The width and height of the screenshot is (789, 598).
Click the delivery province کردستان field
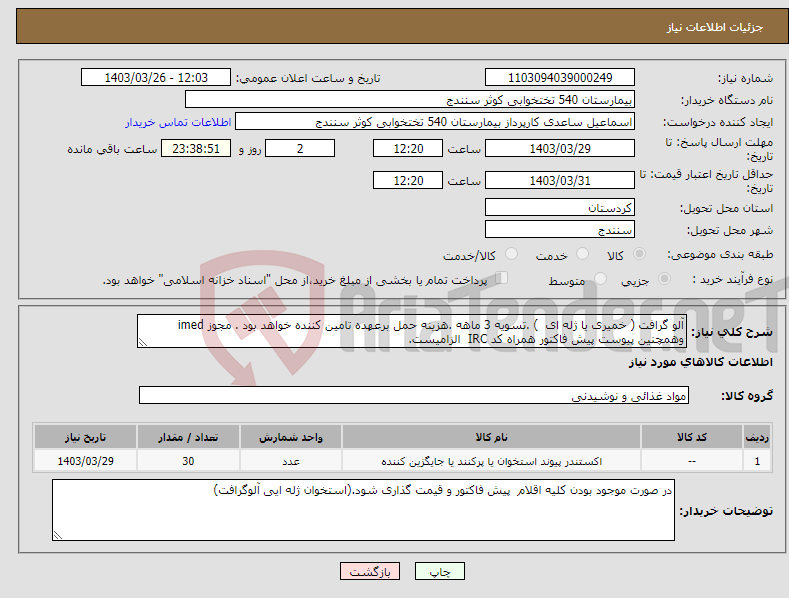(560, 207)
